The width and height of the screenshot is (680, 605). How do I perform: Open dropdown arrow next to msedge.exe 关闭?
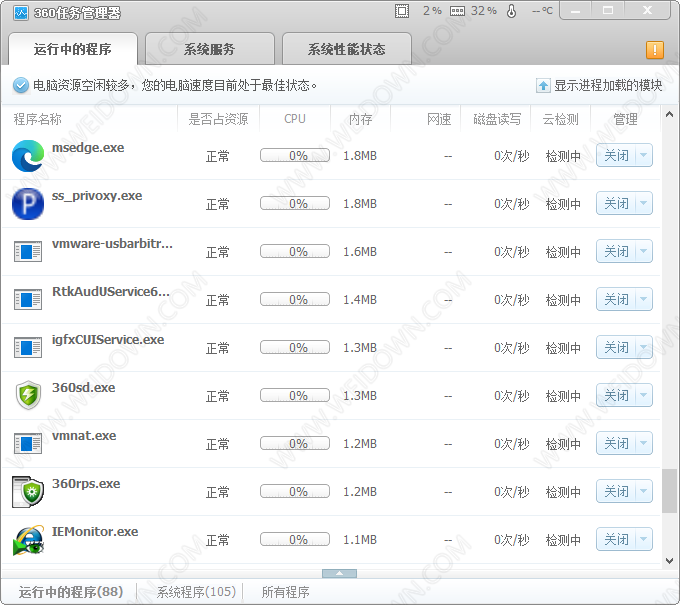click(x=644, y=155)
